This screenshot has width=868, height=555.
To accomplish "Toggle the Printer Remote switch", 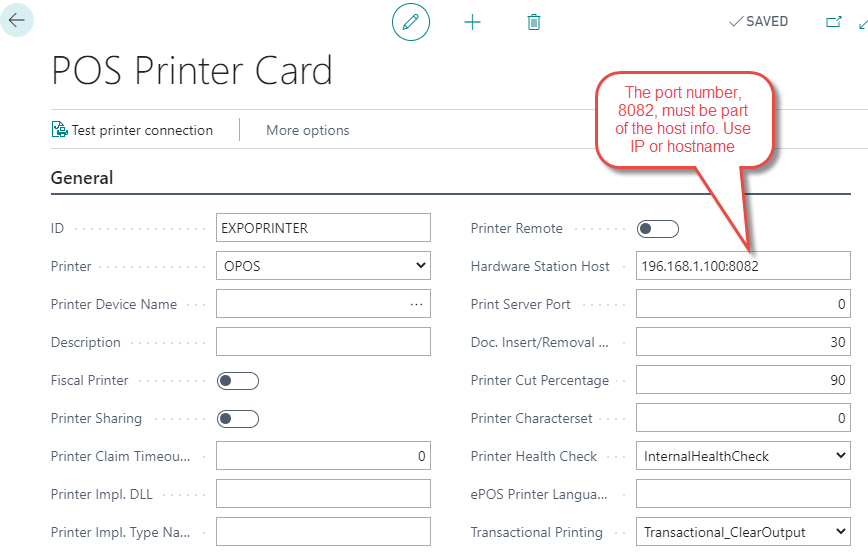I will (x=658, y=229).
